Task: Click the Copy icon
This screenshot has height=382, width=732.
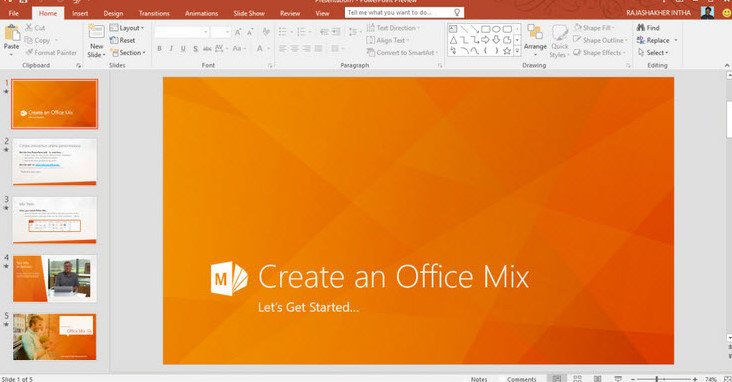Action: tap(29, 41)
